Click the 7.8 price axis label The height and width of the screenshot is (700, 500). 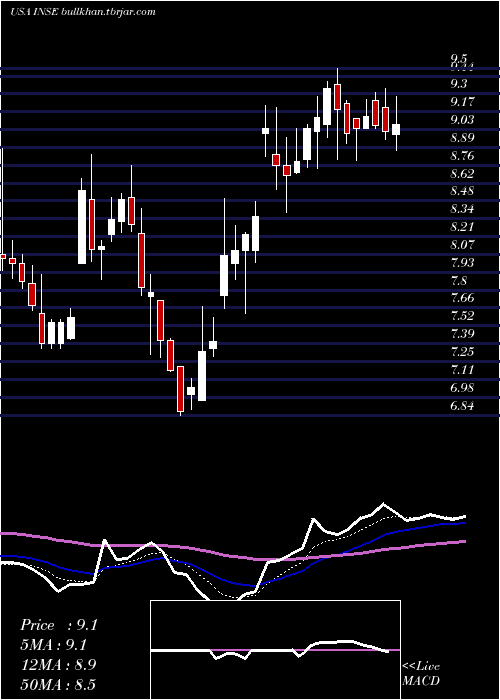[x=459, y=281]
